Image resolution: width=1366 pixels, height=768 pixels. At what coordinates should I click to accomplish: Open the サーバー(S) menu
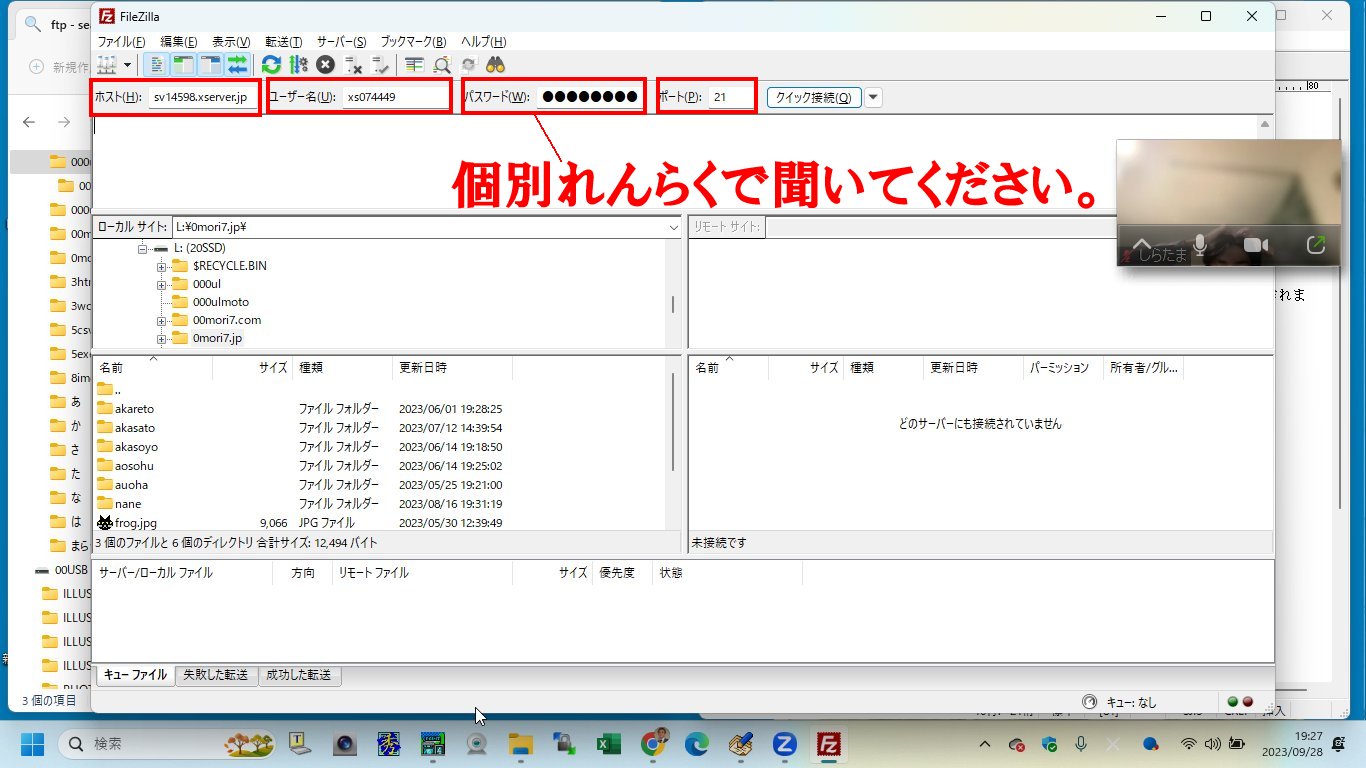click(342, 42)
